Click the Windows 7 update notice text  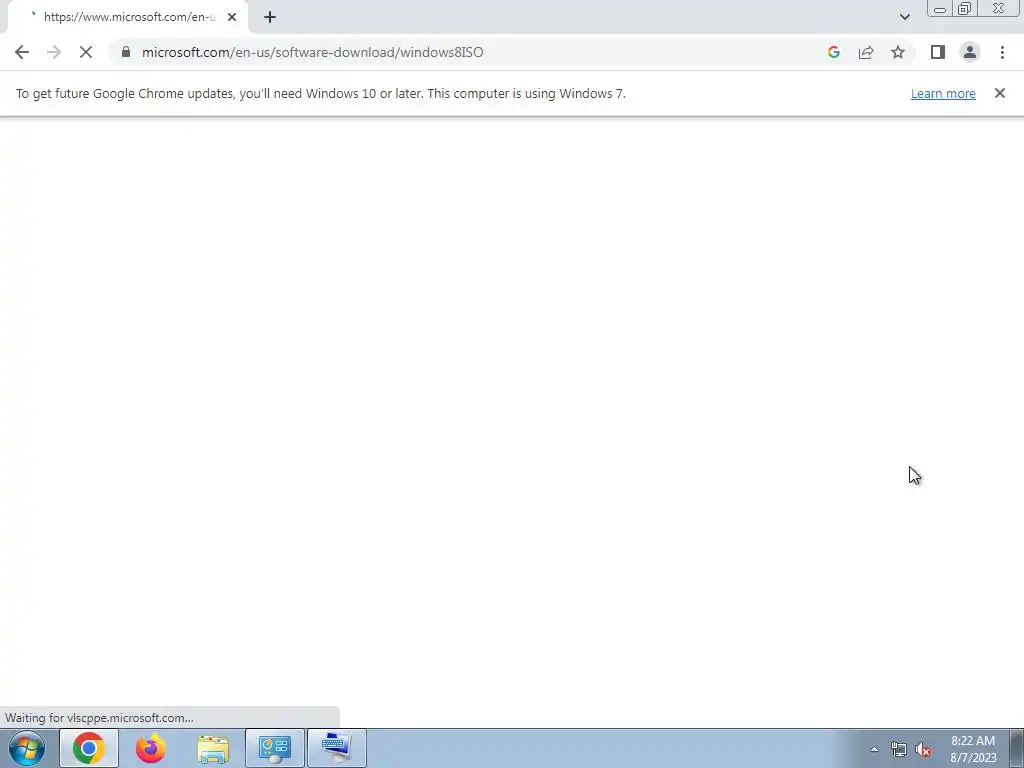321,93
